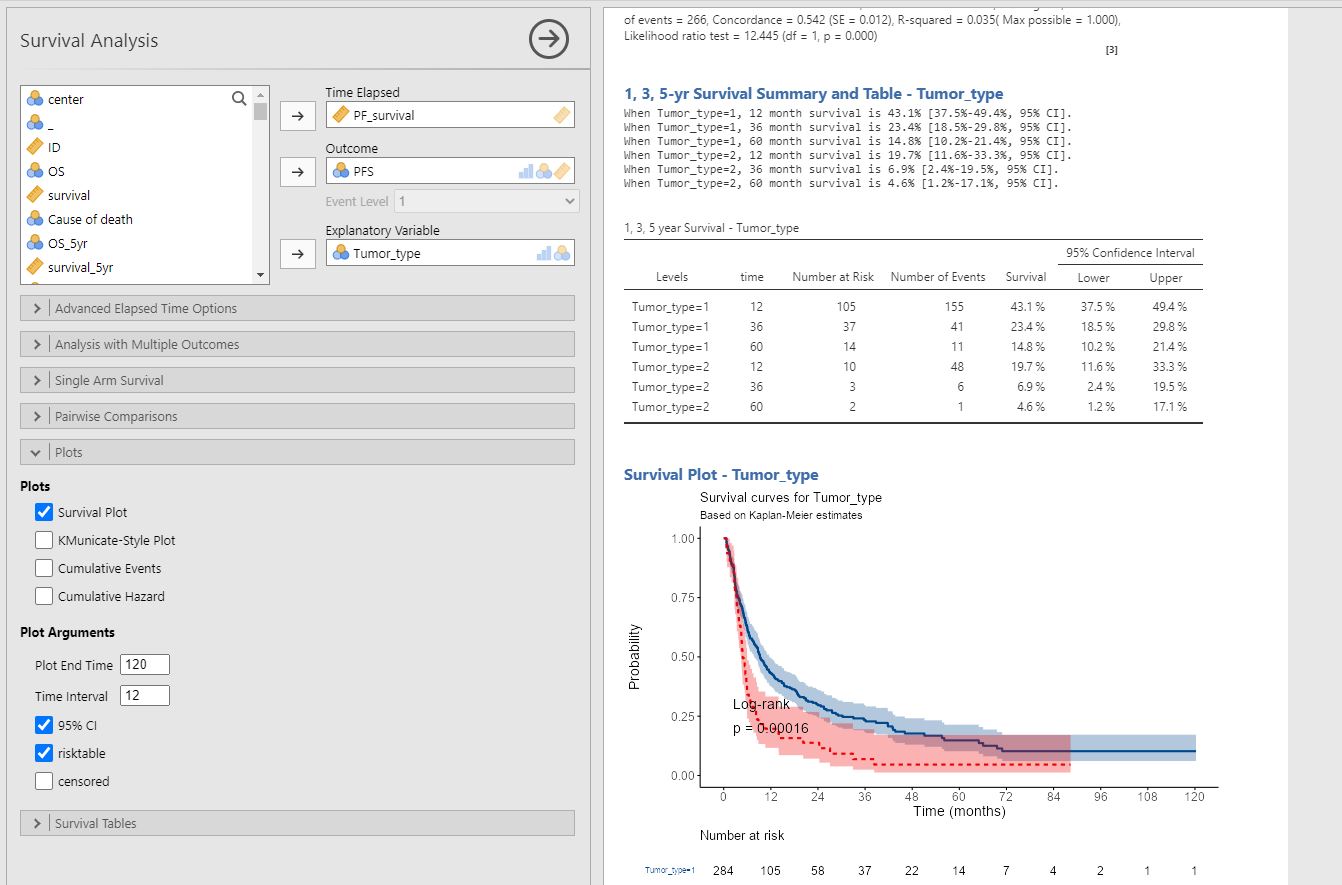Expand the Single Arm Survival section
Viewport: 1342px width, 885px height.
point(298,380)
